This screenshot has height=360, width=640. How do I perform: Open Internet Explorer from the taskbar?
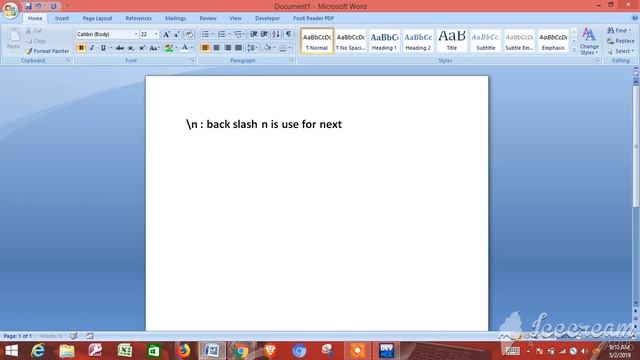[38, 351]
